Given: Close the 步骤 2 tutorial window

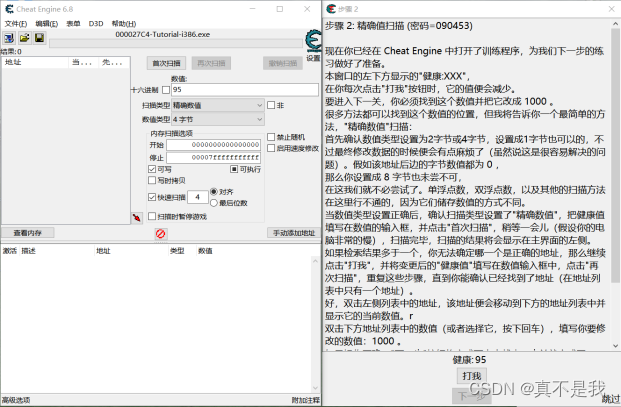Looking at the screenshot, I should tap(611, 9).
